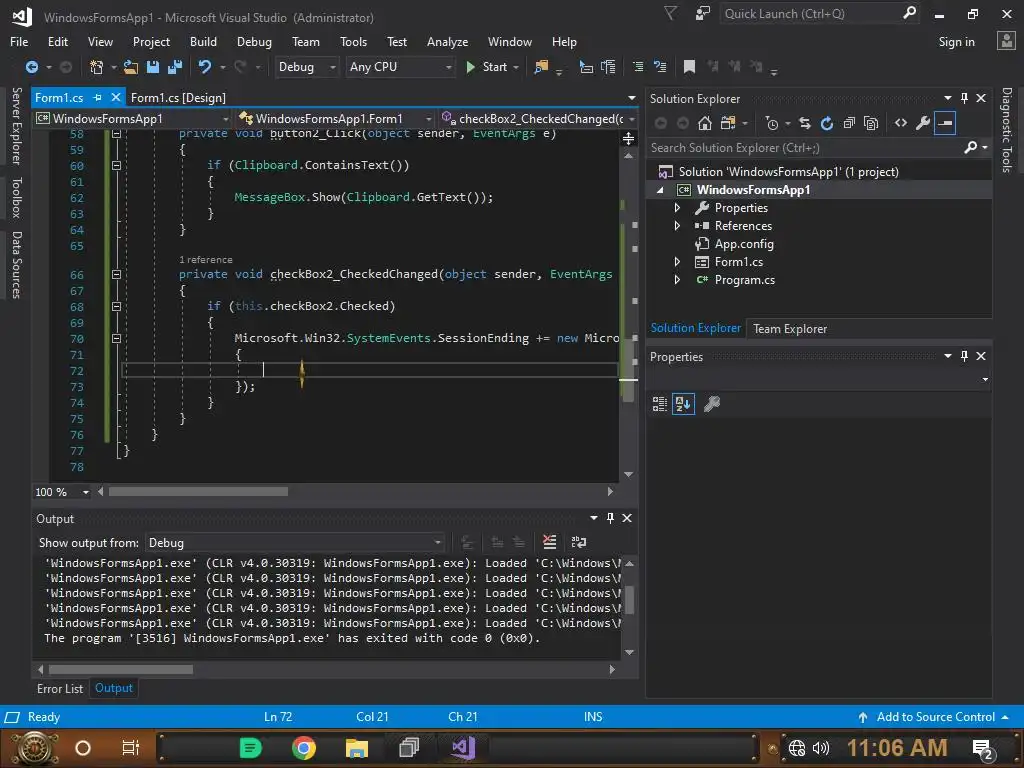
Task: Refresh Solution Explorer with the blue arrow
Action: pyautogui.click(x=827, y=123)
